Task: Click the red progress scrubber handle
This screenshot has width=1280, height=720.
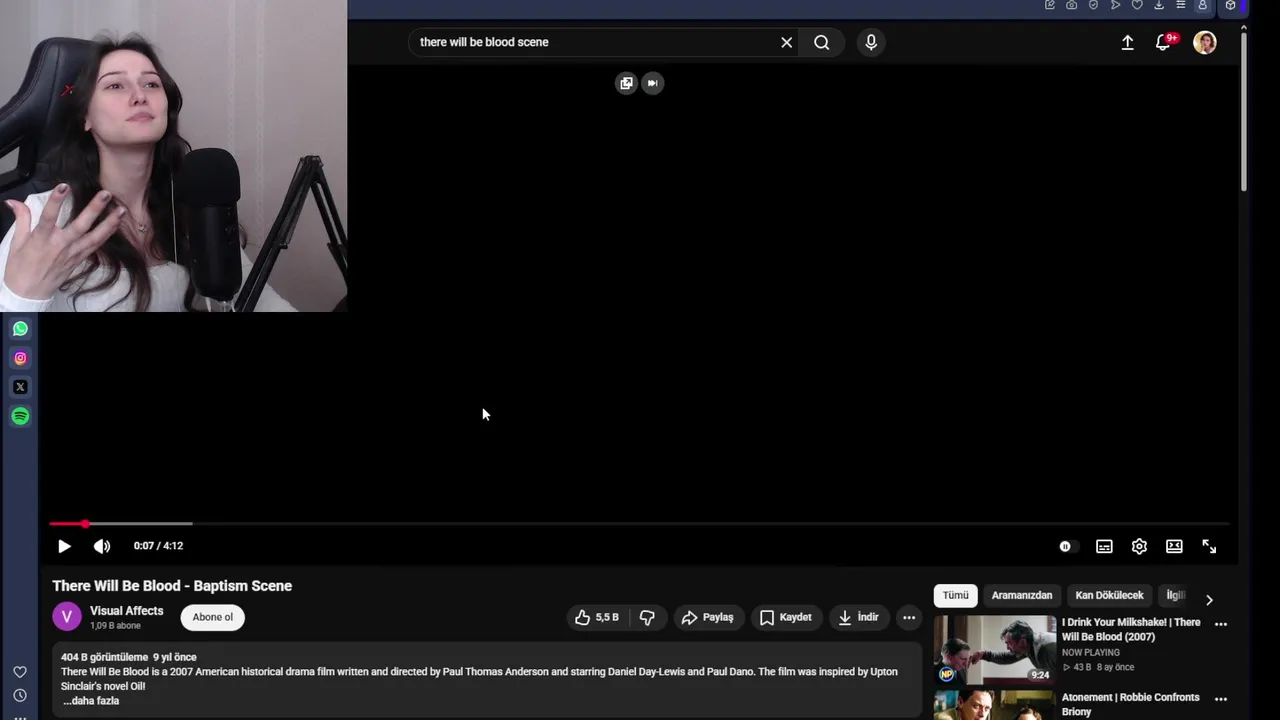Action: [x=85, y=524]
